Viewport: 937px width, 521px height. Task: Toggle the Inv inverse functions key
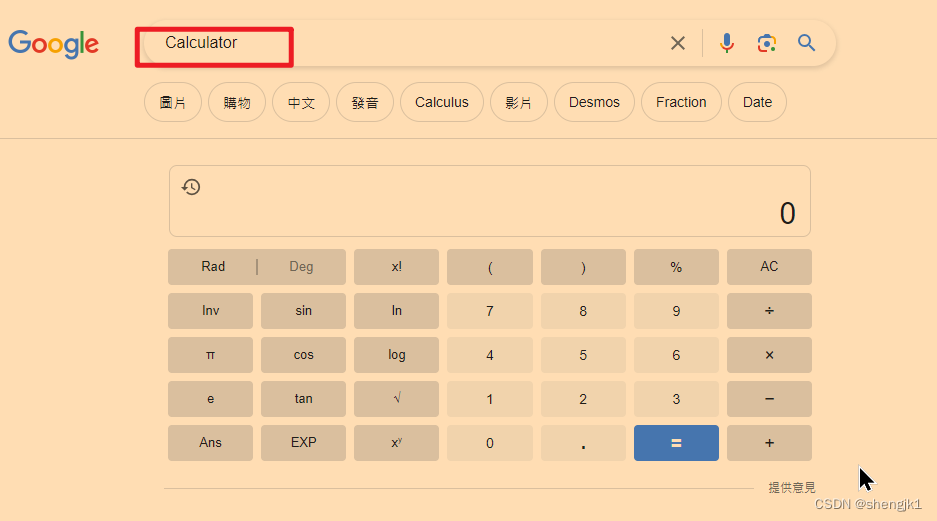210,311
